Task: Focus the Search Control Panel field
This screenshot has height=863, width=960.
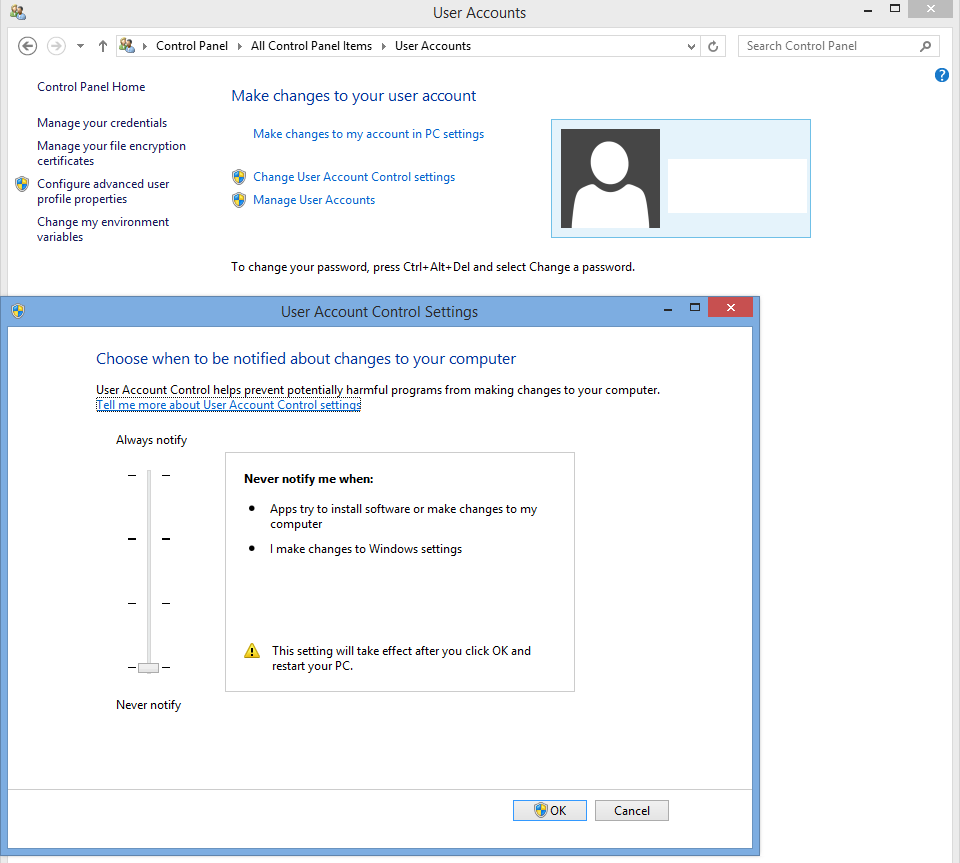Action: click(838, 46)
